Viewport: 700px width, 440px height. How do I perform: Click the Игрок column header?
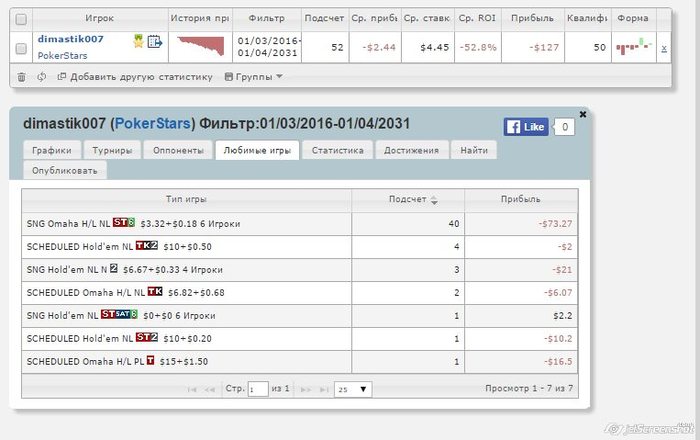click(x=100, y=18)
